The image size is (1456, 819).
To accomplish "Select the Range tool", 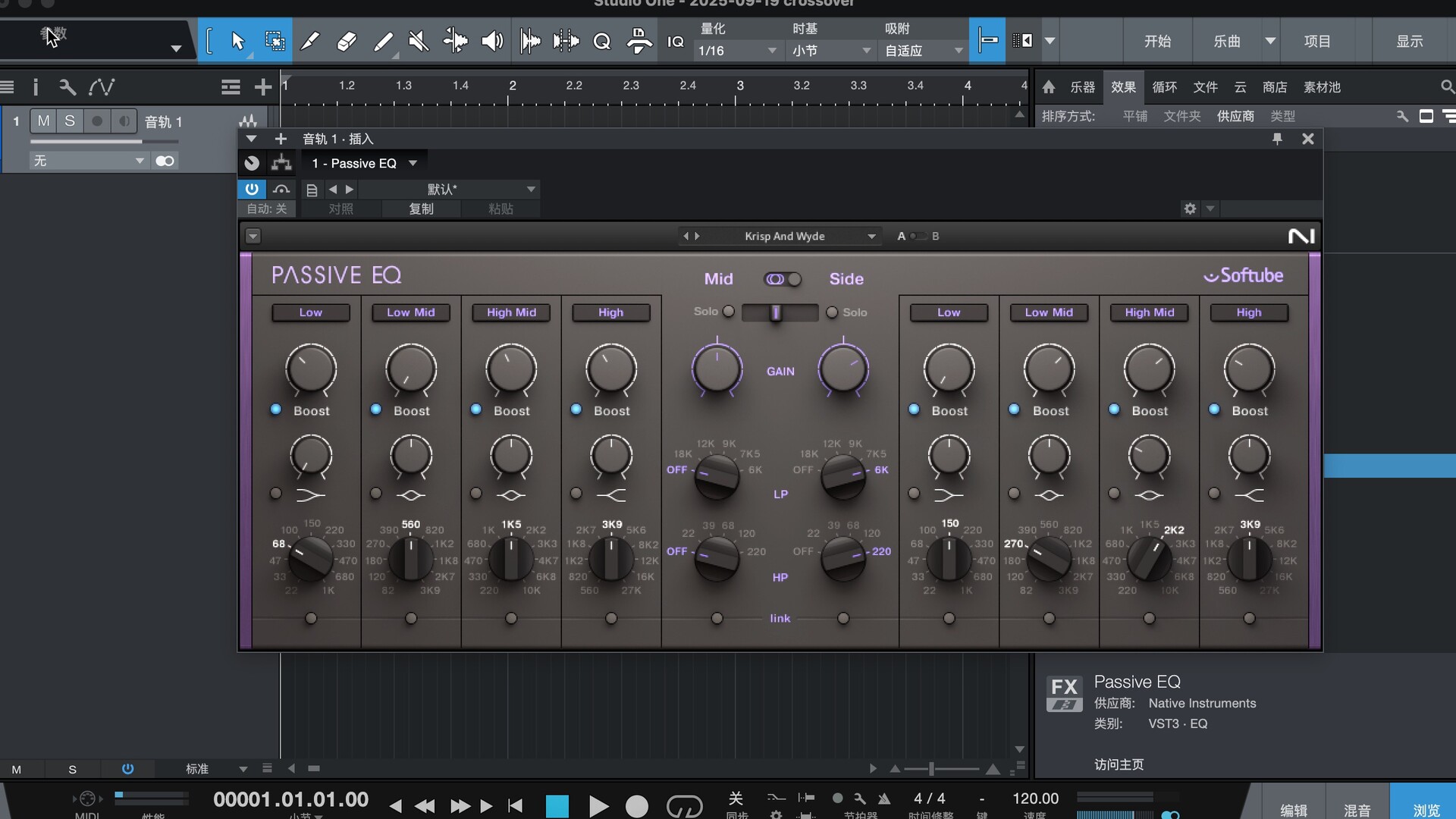I will 275,41.
